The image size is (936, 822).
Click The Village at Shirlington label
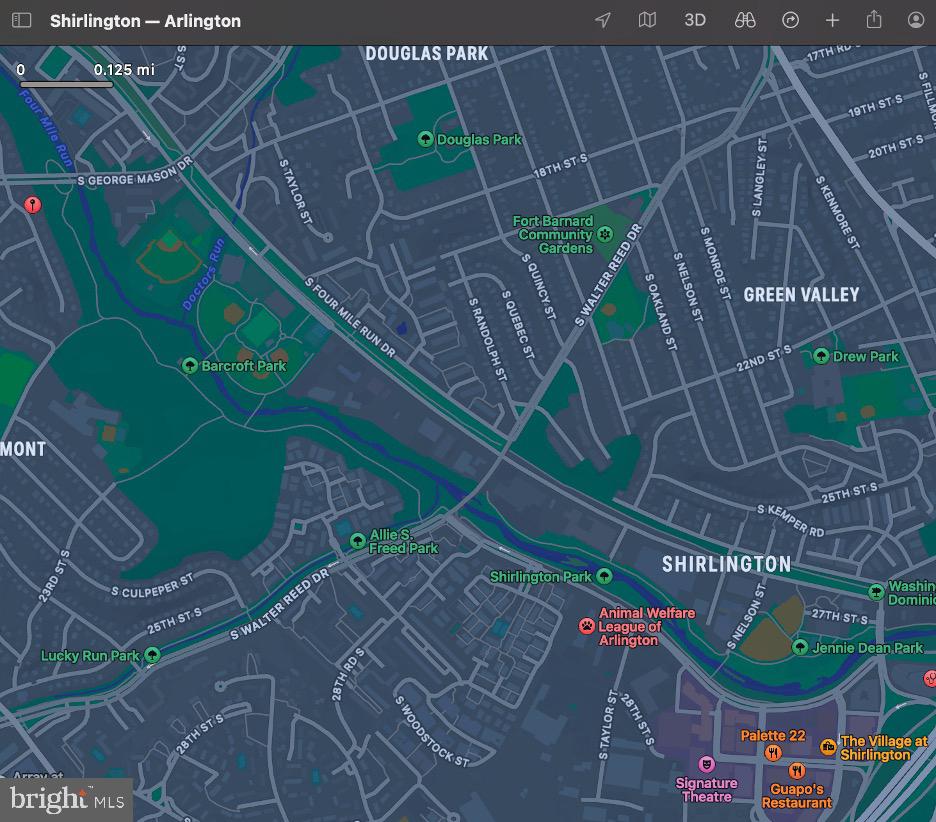click(876, 748)
